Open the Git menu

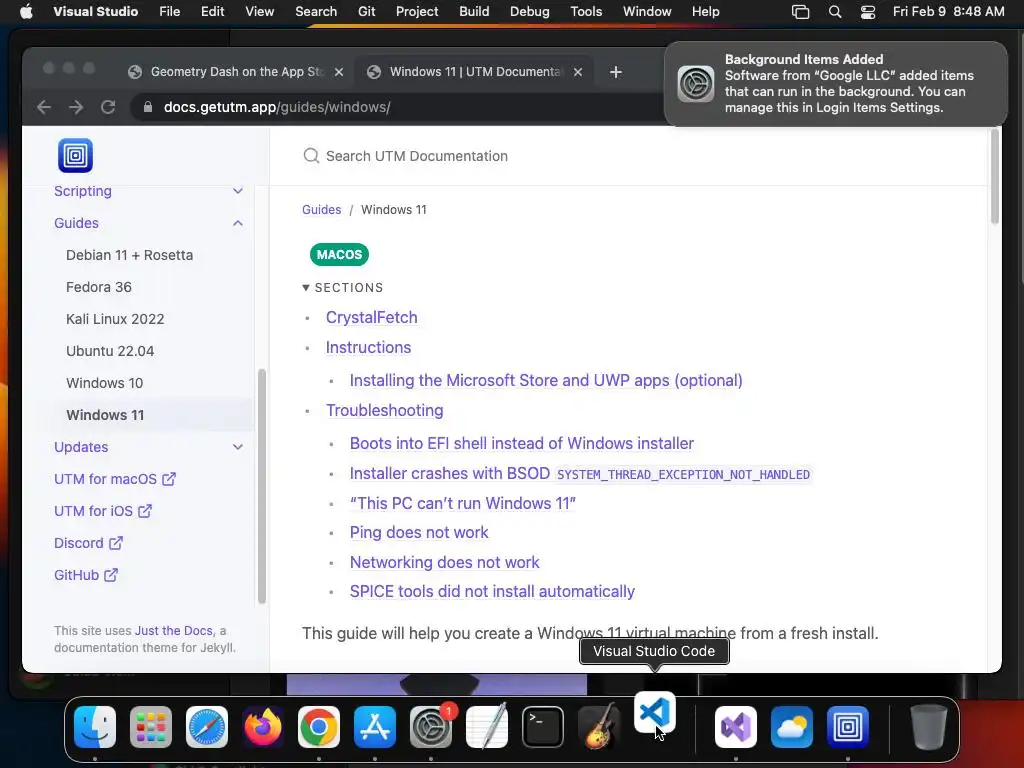tap(366, 12)
